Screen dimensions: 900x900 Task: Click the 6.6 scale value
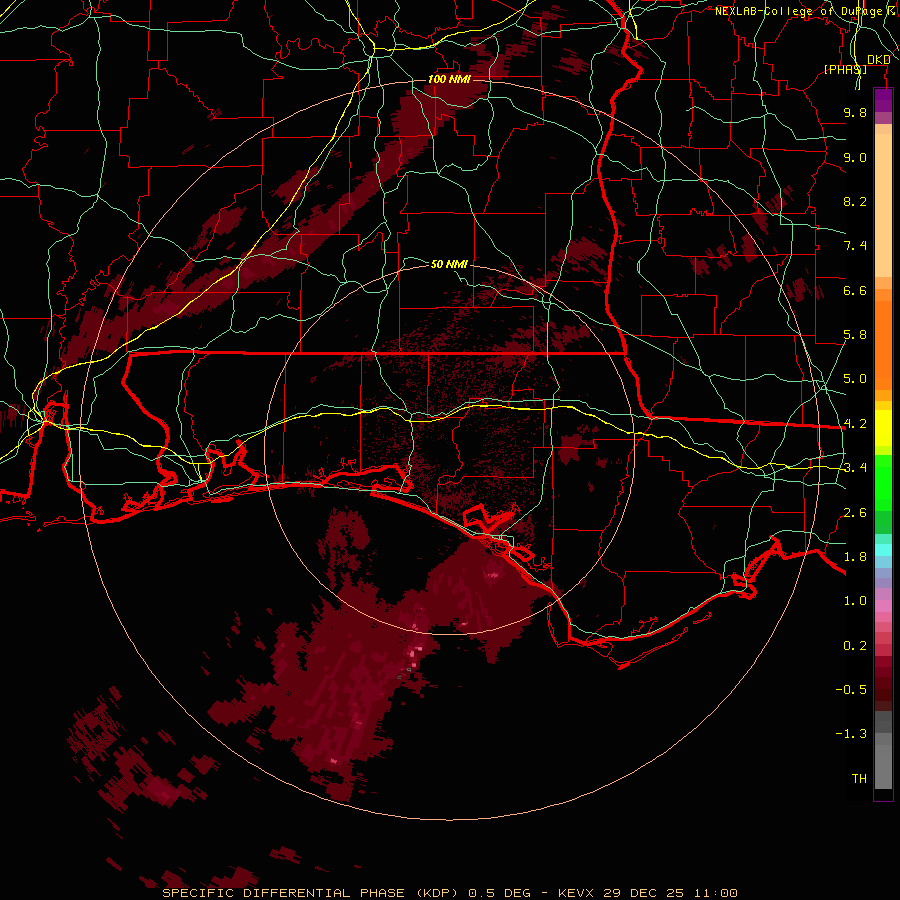(855, 290)
